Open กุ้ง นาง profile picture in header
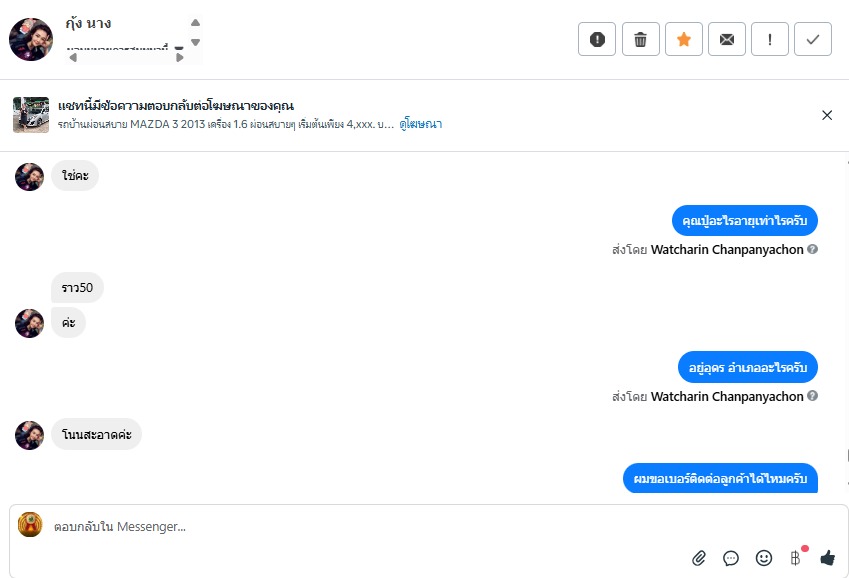Screen dimensions: 849x578 [31, 39]
